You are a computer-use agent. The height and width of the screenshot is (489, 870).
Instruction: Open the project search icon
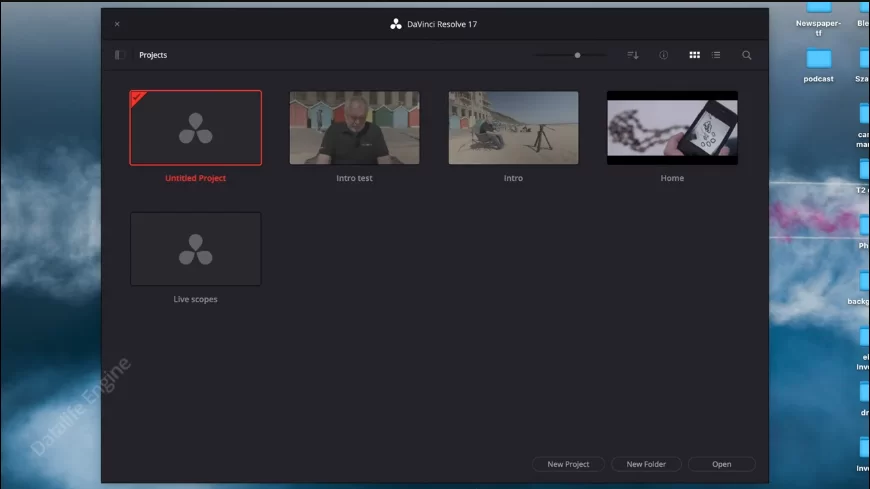pyautogui.click(x=746, y=55)
